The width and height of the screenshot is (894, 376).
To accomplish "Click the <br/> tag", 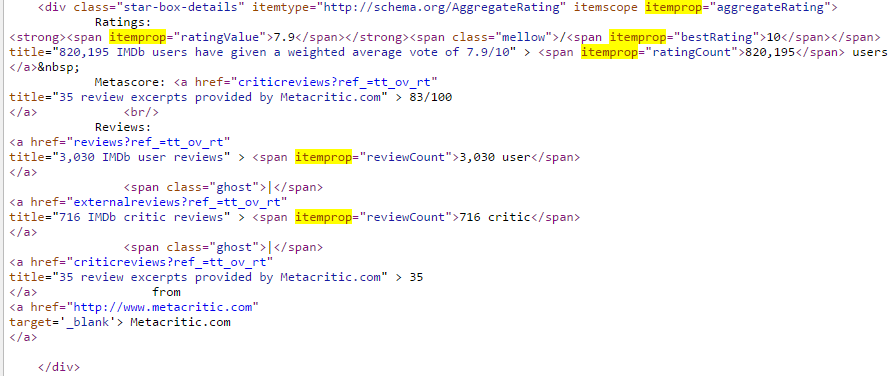I will 141,112.
